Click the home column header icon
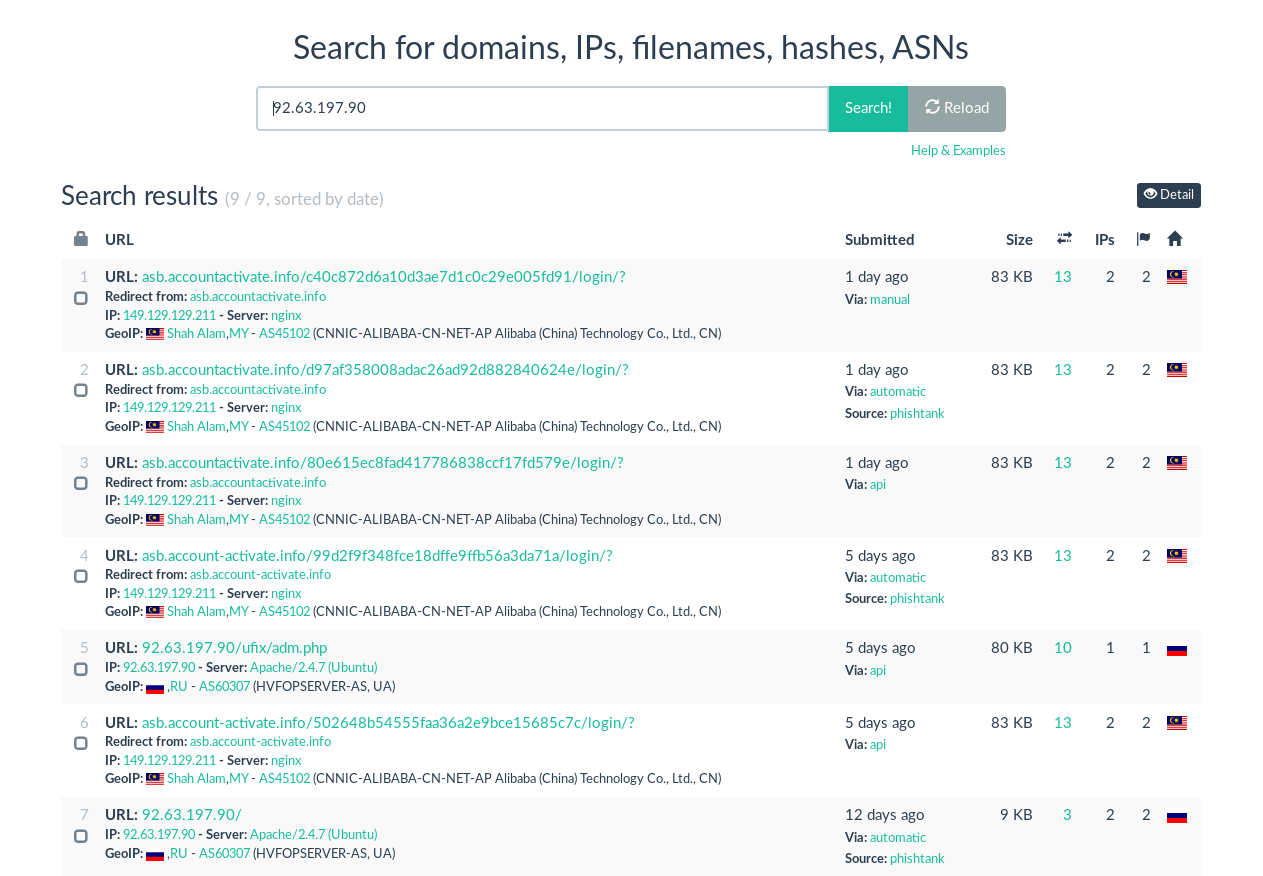Image resolution: width=1263 pixels, height=876 pixels. [x=1175, y=238]
